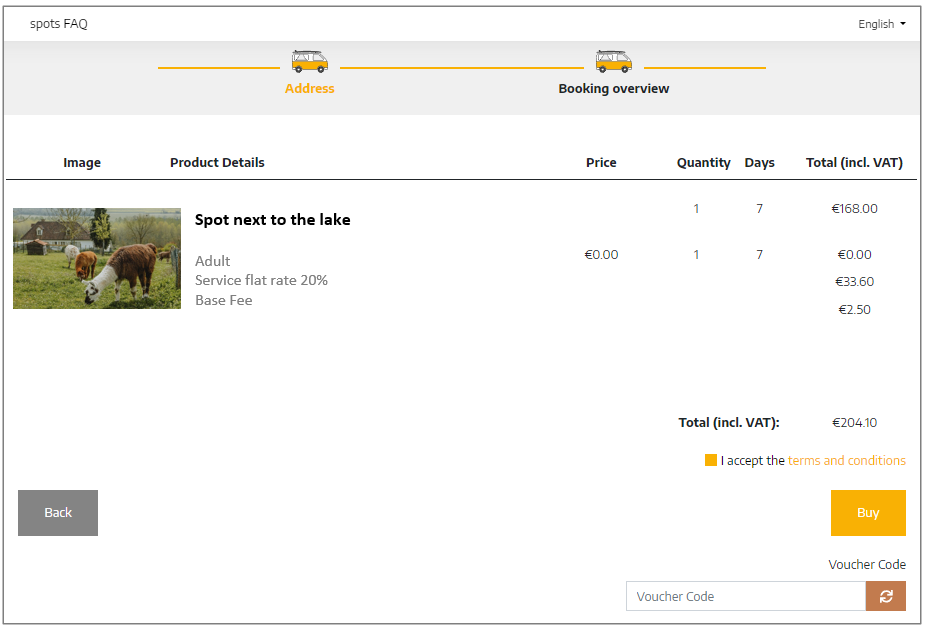The height and width of the screenshot is (628, 927).
Task: Click the Product Details column header
Action: click(217, 163)
